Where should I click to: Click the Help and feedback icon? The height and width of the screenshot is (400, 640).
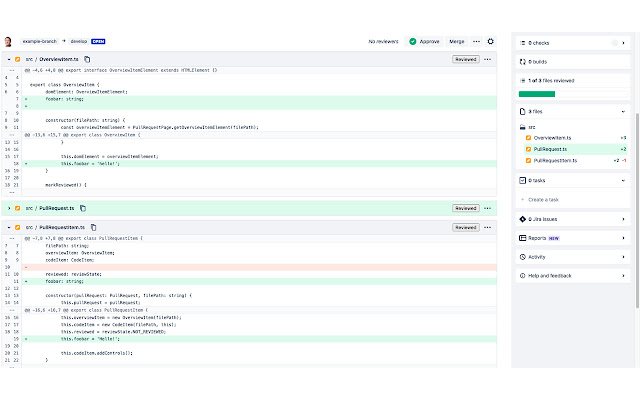point(522,276)
